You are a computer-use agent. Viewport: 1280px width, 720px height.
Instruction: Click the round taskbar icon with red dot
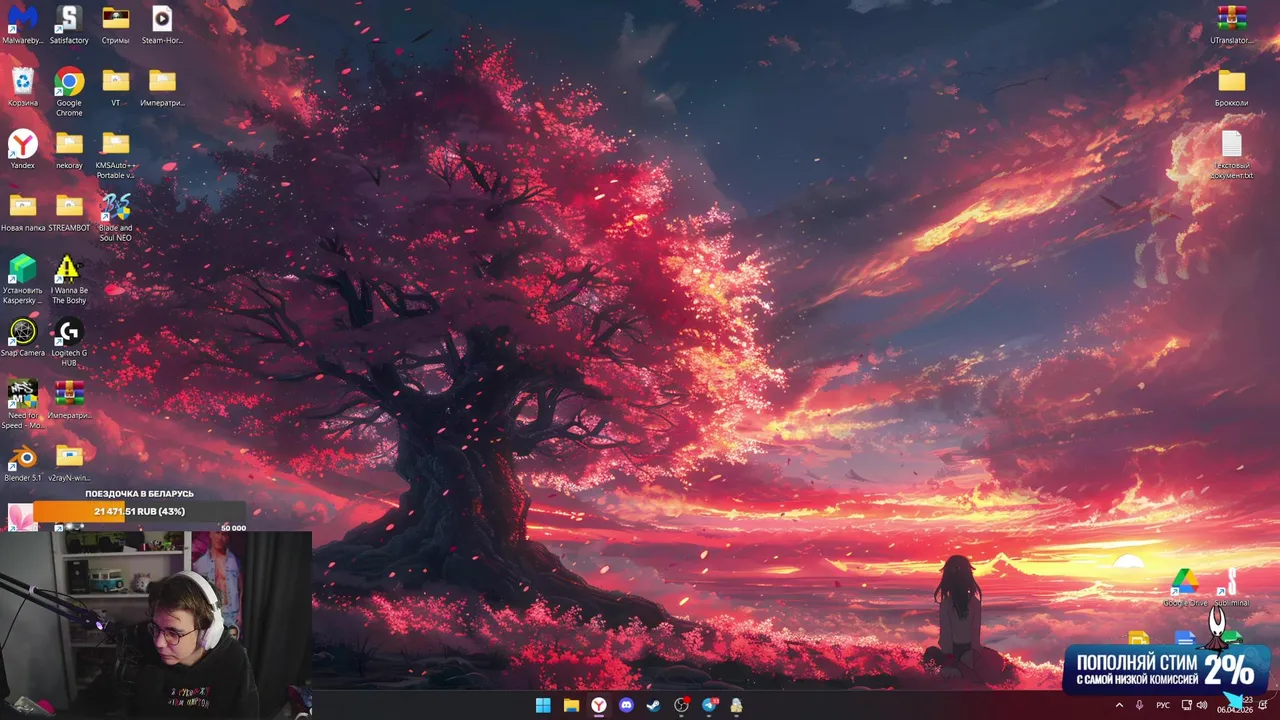682,705
